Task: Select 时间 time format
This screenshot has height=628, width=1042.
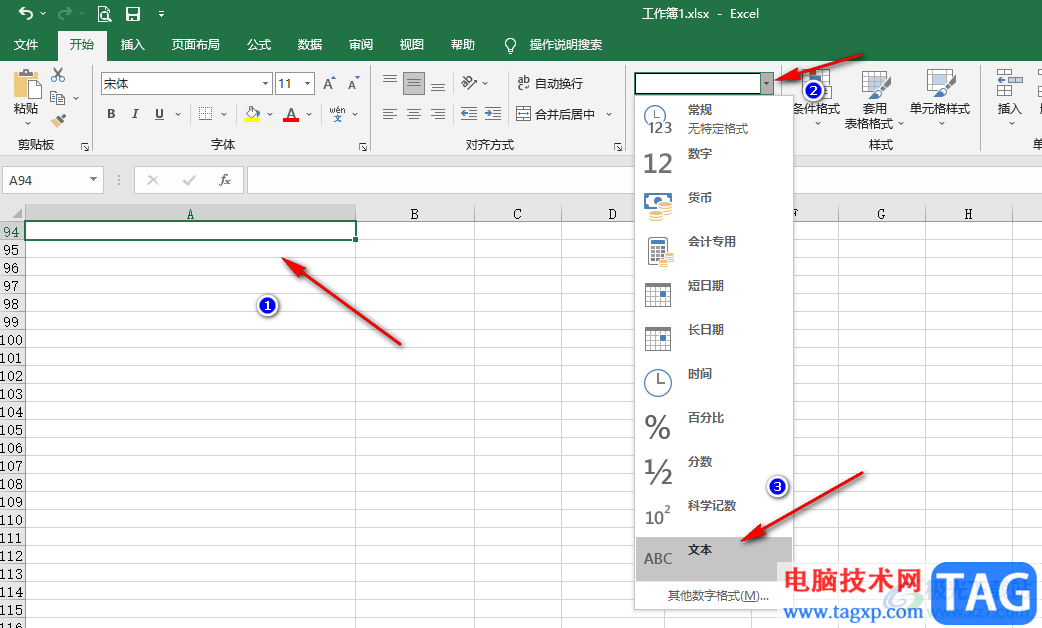Action: (x=714, y=383)
